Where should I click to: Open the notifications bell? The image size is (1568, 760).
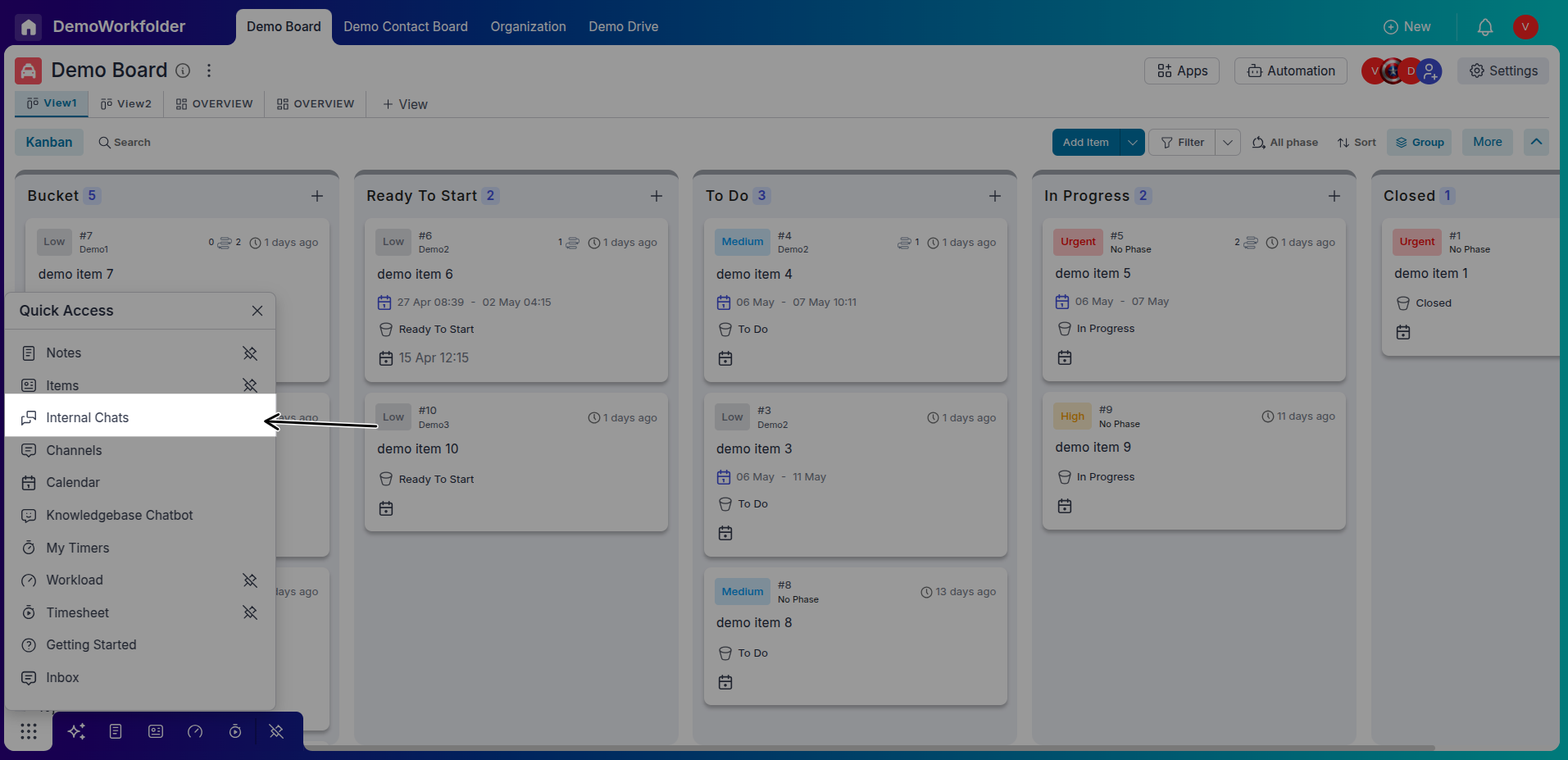[1485, 27]
